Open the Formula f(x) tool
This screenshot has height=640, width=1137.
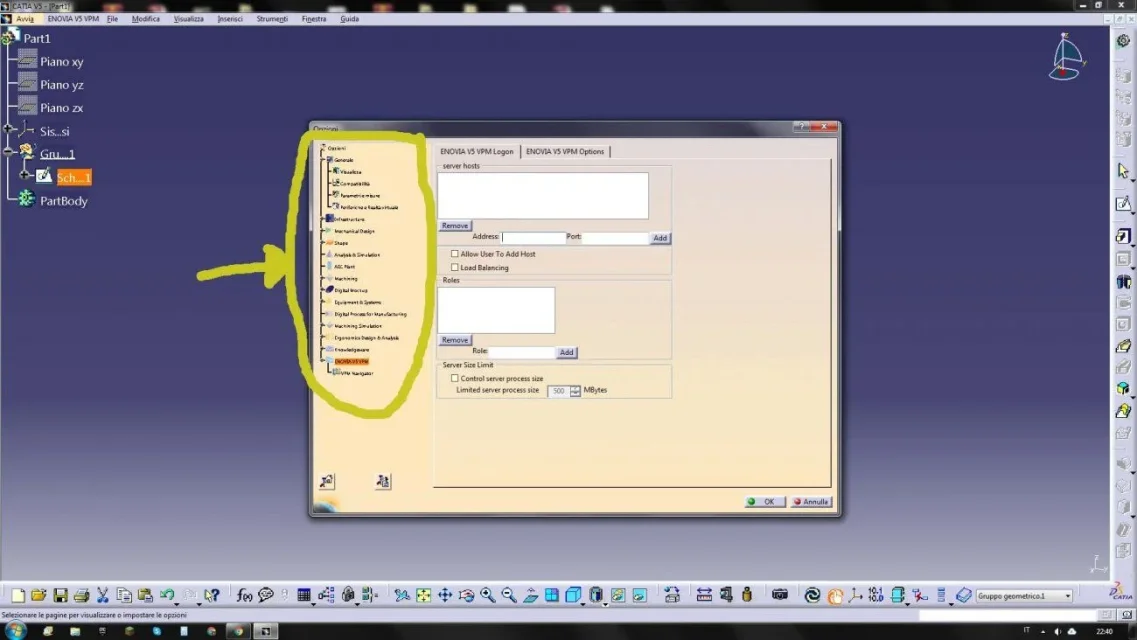click(x=244, y=595)
